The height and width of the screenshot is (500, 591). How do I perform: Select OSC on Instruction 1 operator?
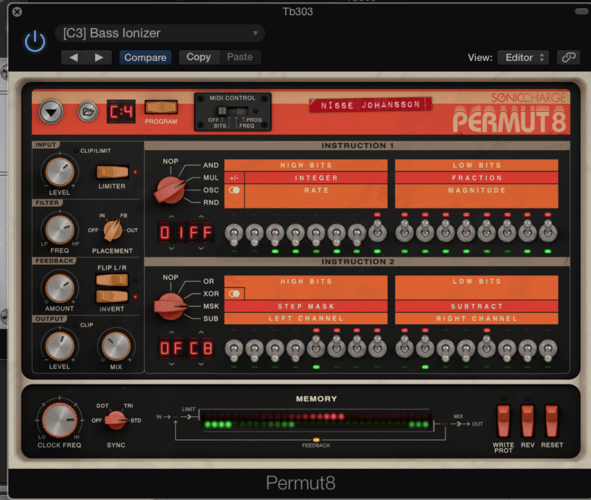(x=211, y=190)
